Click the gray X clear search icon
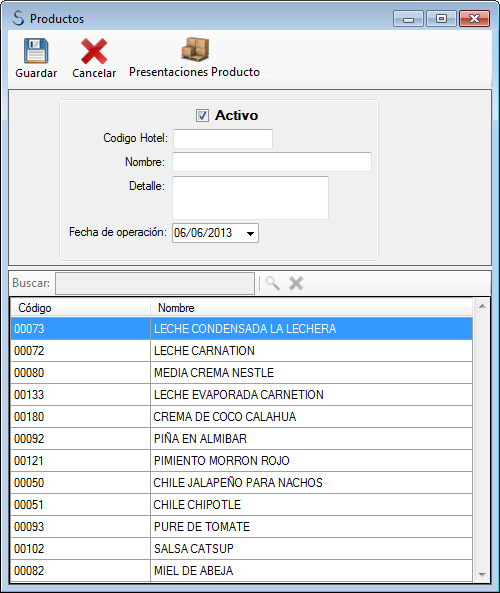500x593 pixels. (296, 283)
